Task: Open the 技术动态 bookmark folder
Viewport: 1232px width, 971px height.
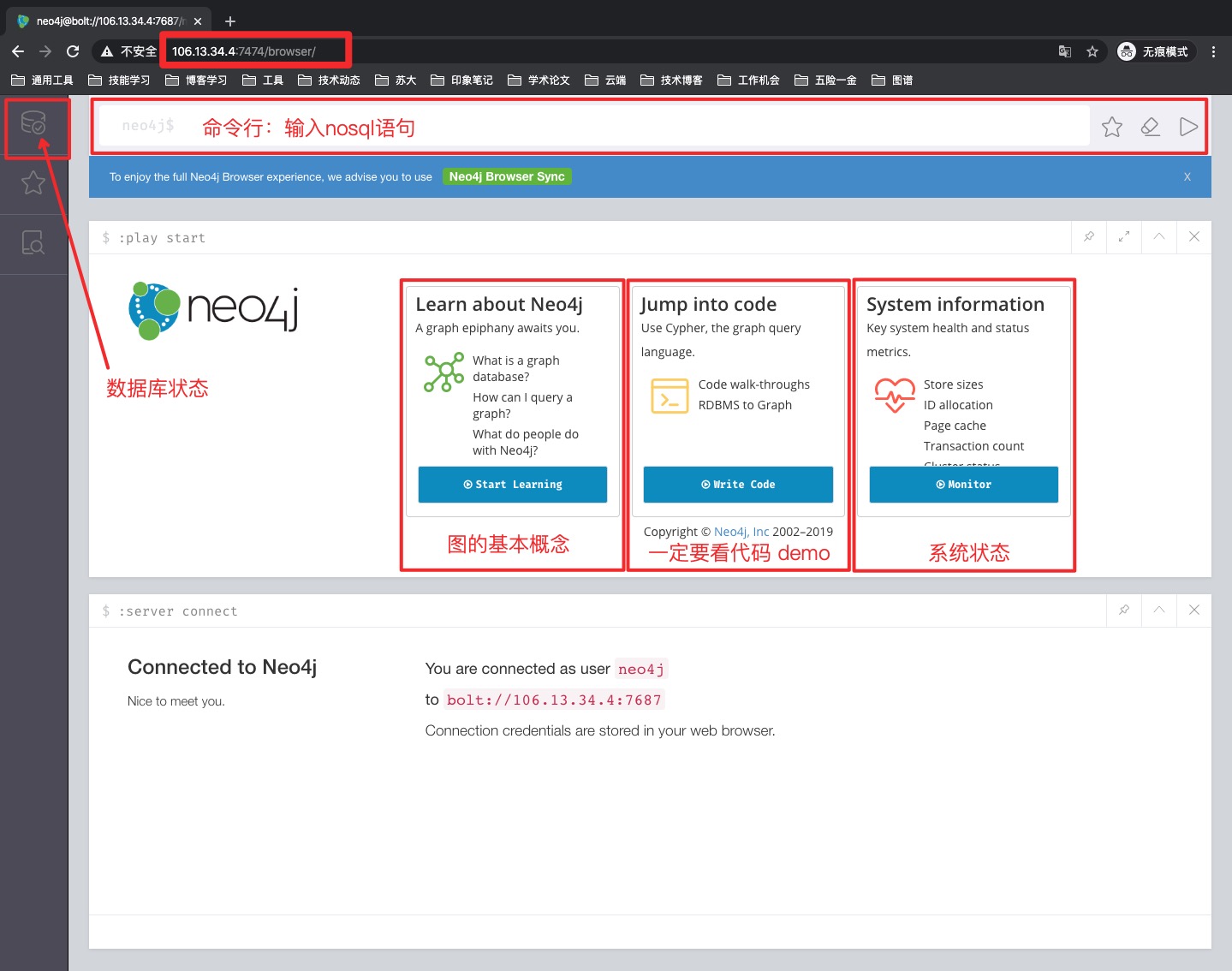Action: pos(329,80)
